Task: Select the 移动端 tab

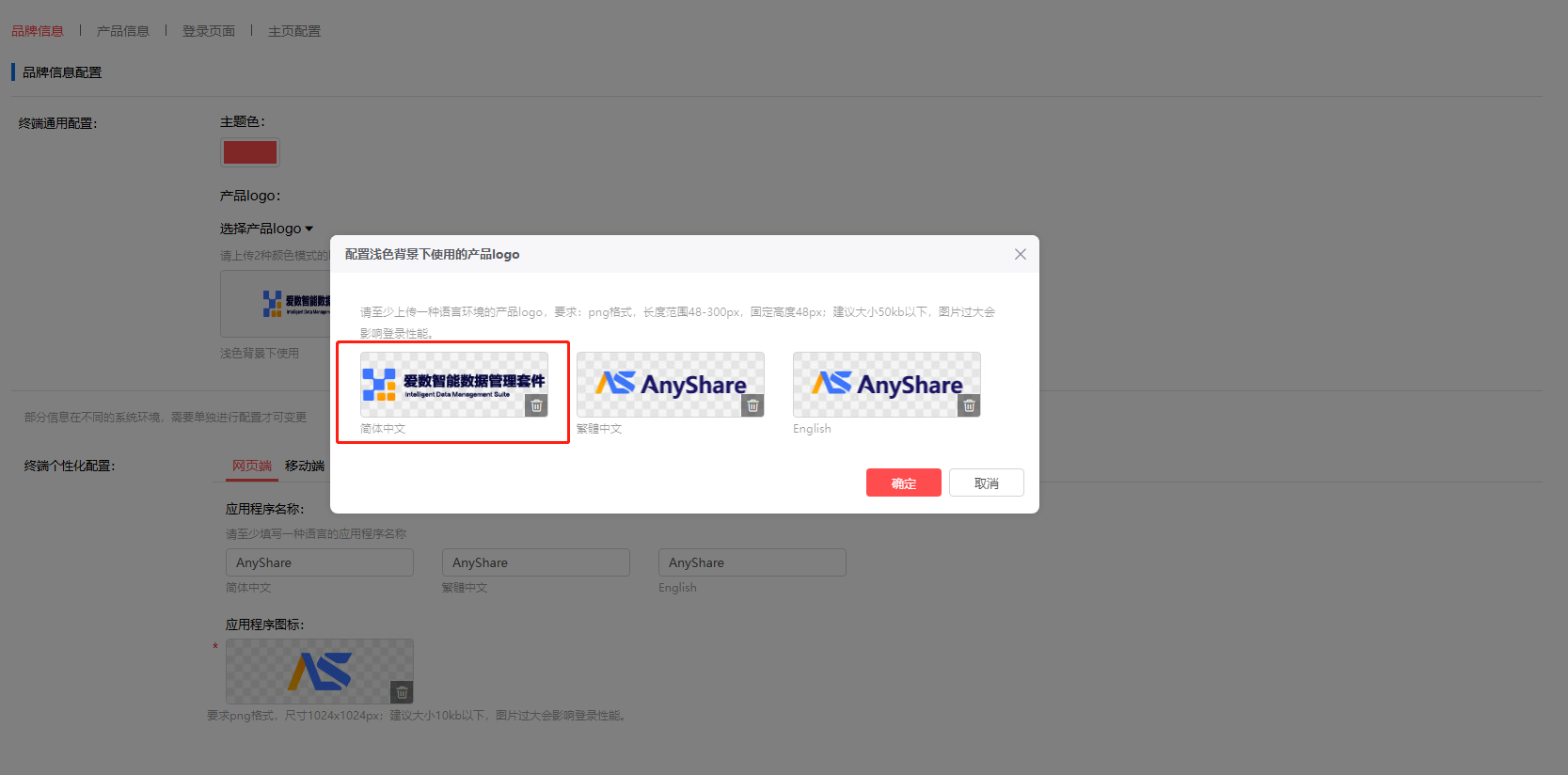Action: tap(305, 466)
